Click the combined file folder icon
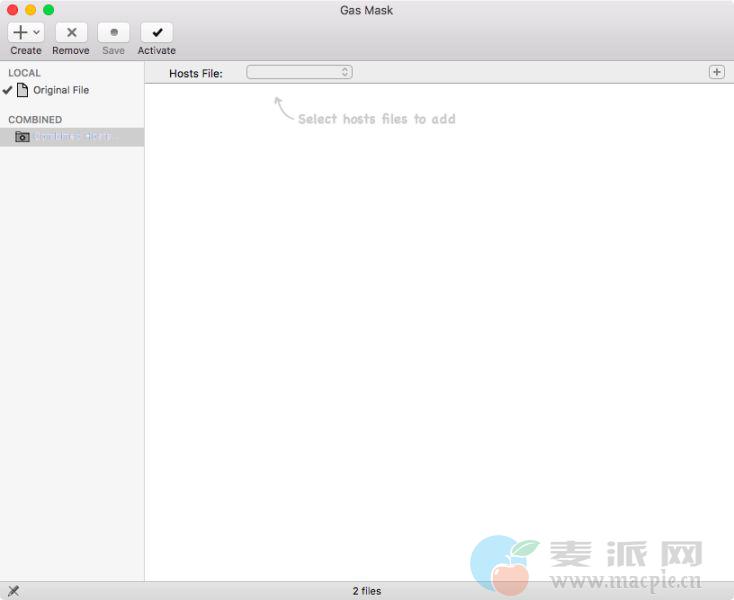This screenshot has width=734, height=600. [x=23, y=137]
